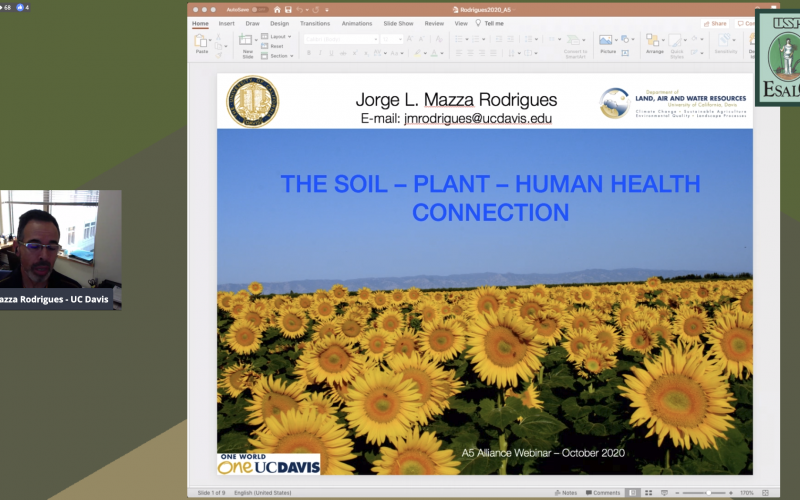Screen dimensions: 800x500
Task: Switch to the Draw tab
Action: click(x=253, y=23)
